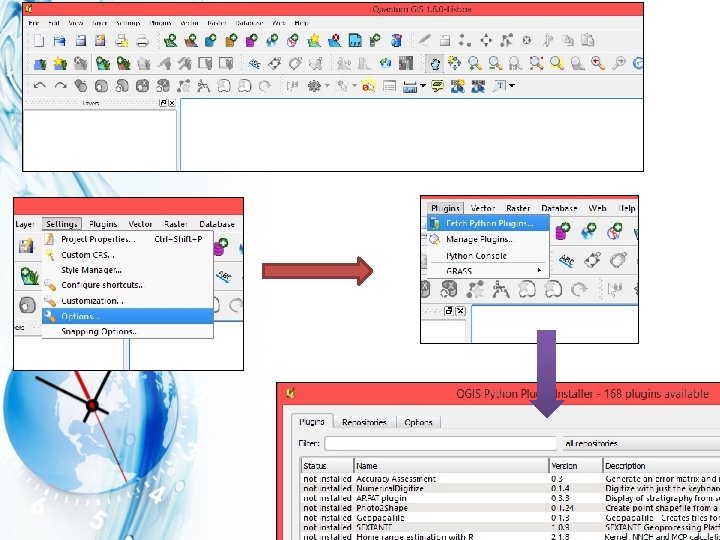The width and height of the screenshot is (720, 540).
Task: Click Save Project floppy icon in main toolbar
Action: pos(80,41)
